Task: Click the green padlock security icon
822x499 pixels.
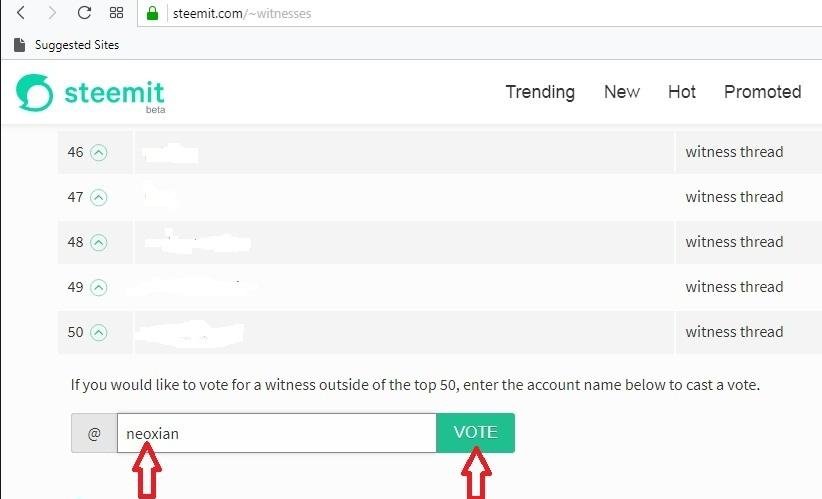Action: [152, 14]
